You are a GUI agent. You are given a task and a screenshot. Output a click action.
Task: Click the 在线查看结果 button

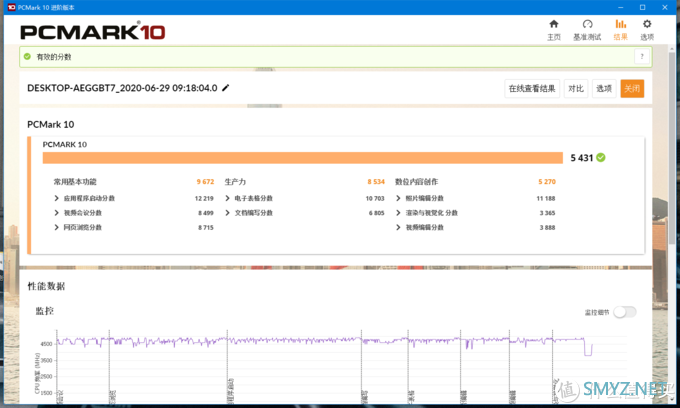(x=532, y=88)
